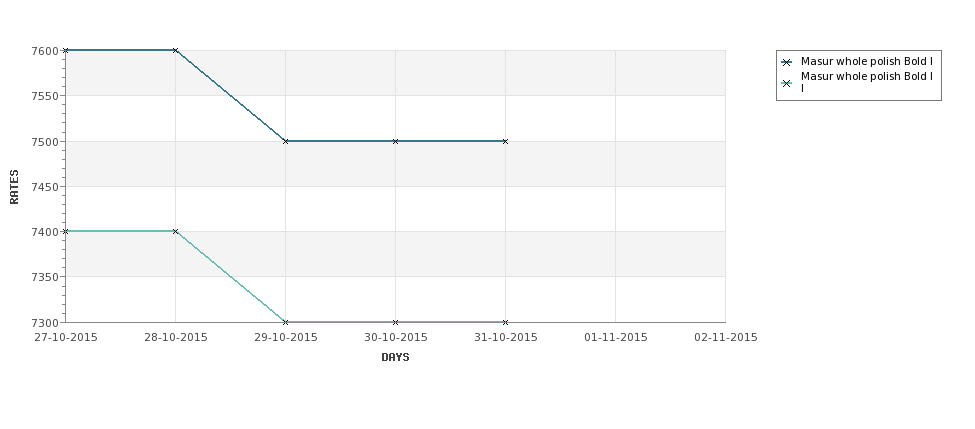975x429 pixels.
Task: Click the DAYS axis title
Action: [395, 358]
